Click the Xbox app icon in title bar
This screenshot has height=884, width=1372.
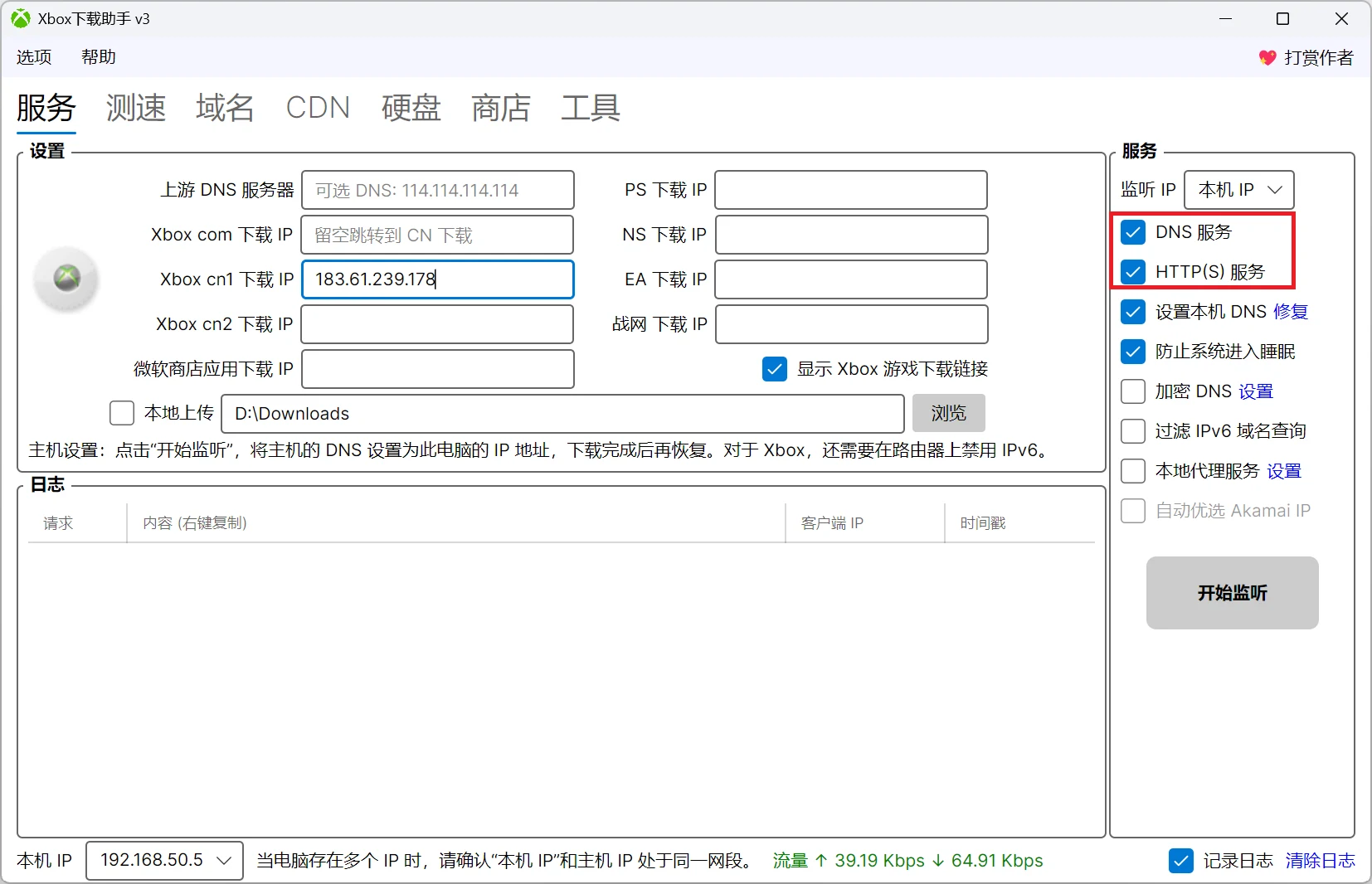point(21,18)
